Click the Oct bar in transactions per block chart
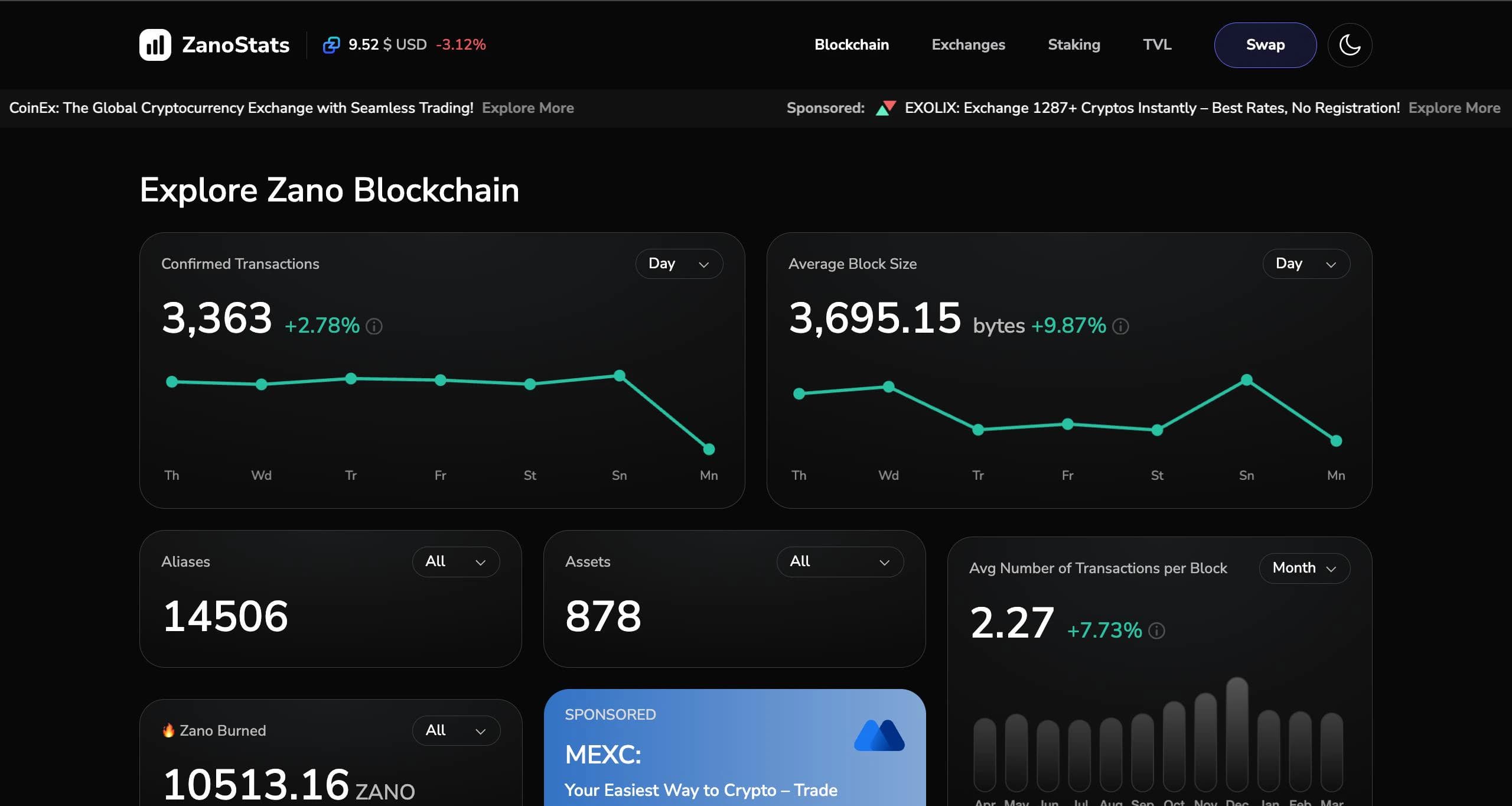This screenshot has height=806, width=1512. [x=1174, y=746]
